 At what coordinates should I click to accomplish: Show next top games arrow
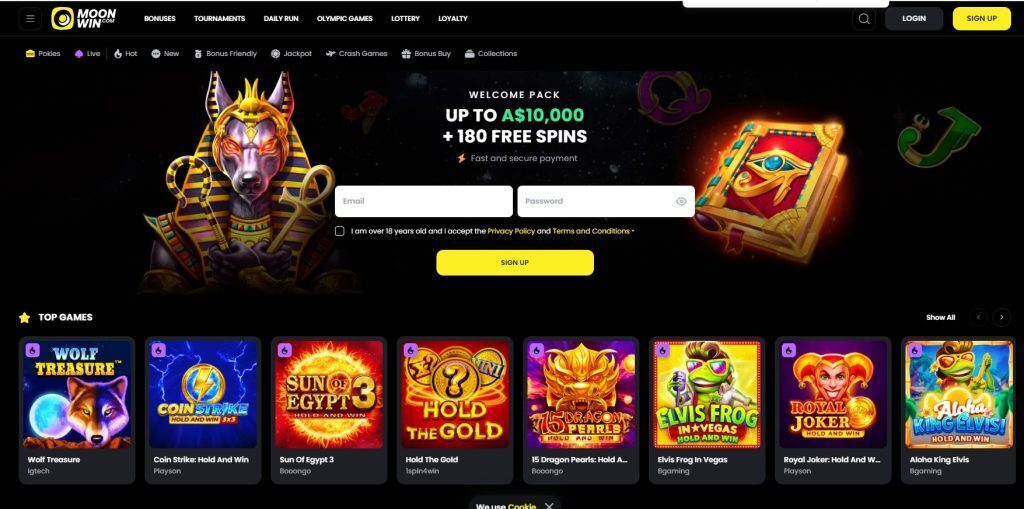1001,317
